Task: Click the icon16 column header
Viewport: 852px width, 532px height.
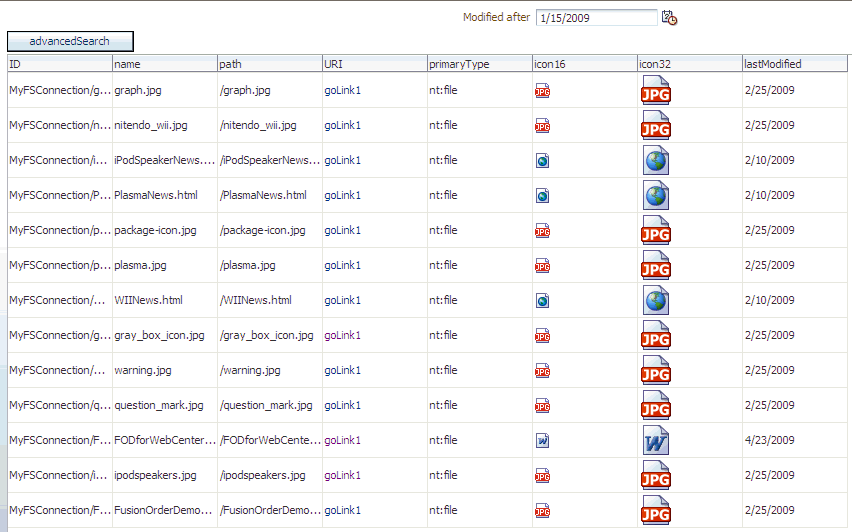Action: click(x=585, y=64)
